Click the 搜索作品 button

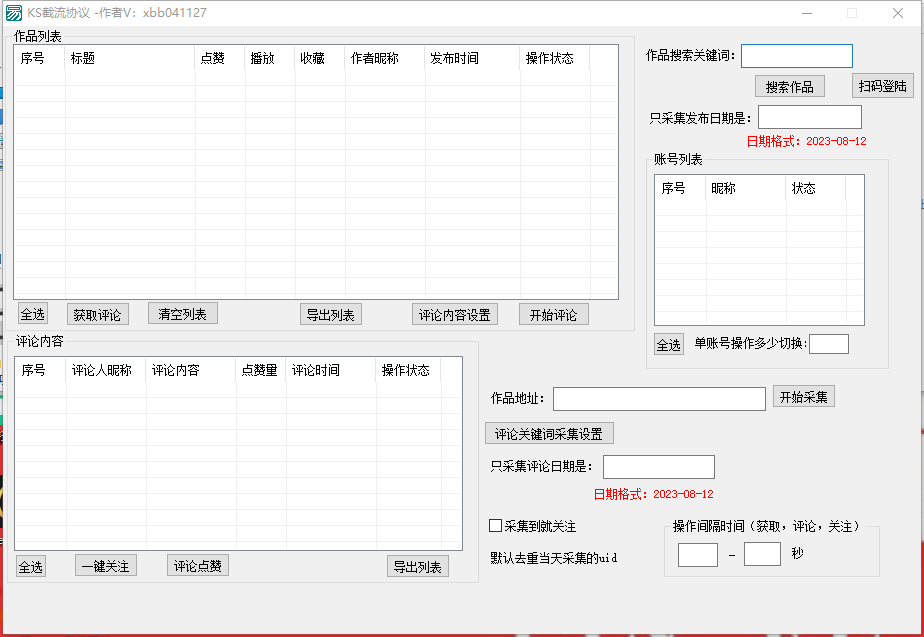click(790, 87)
